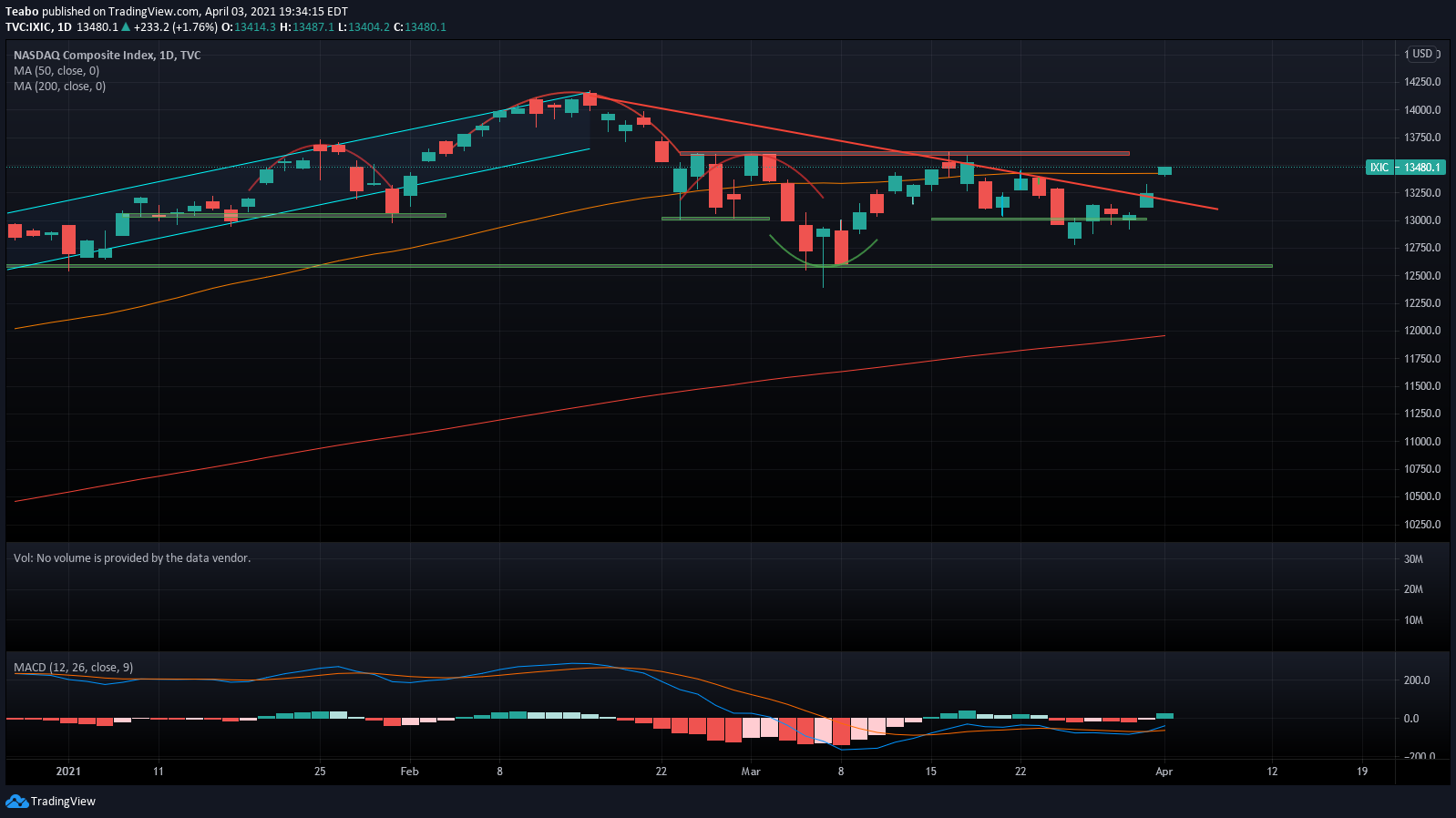Click the 2021 date axis label

(68, 772)
